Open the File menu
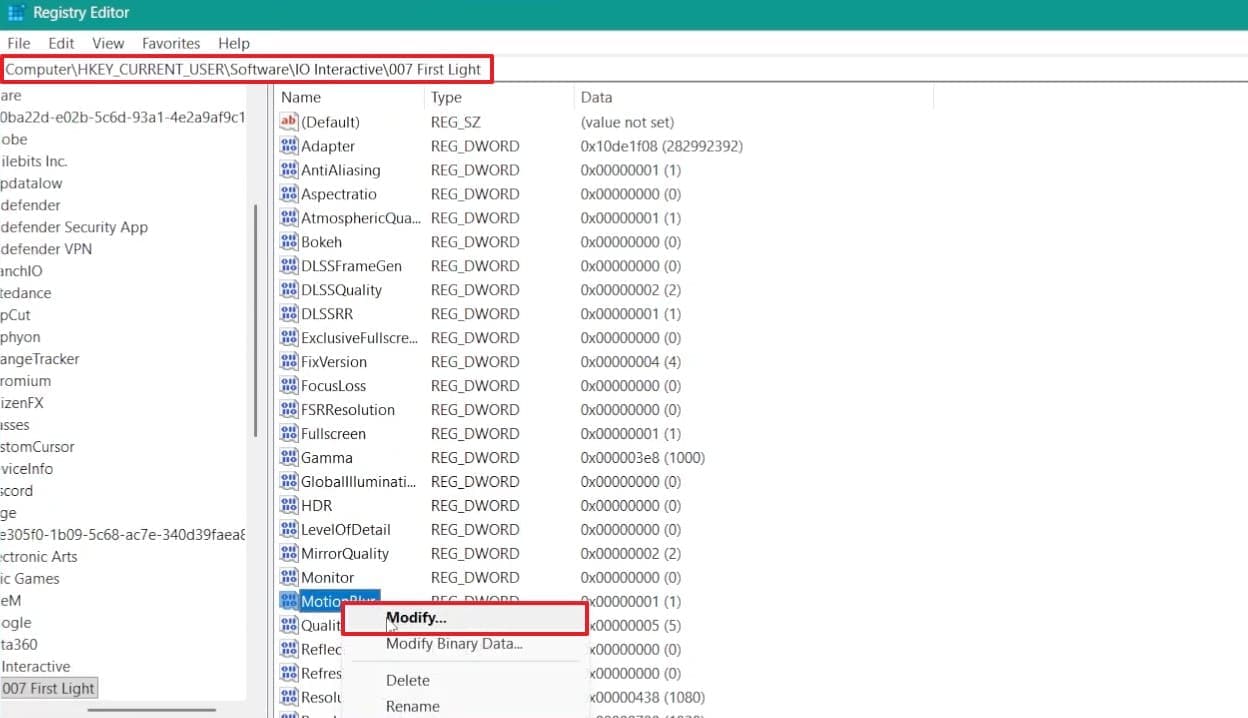 [19, 43]
